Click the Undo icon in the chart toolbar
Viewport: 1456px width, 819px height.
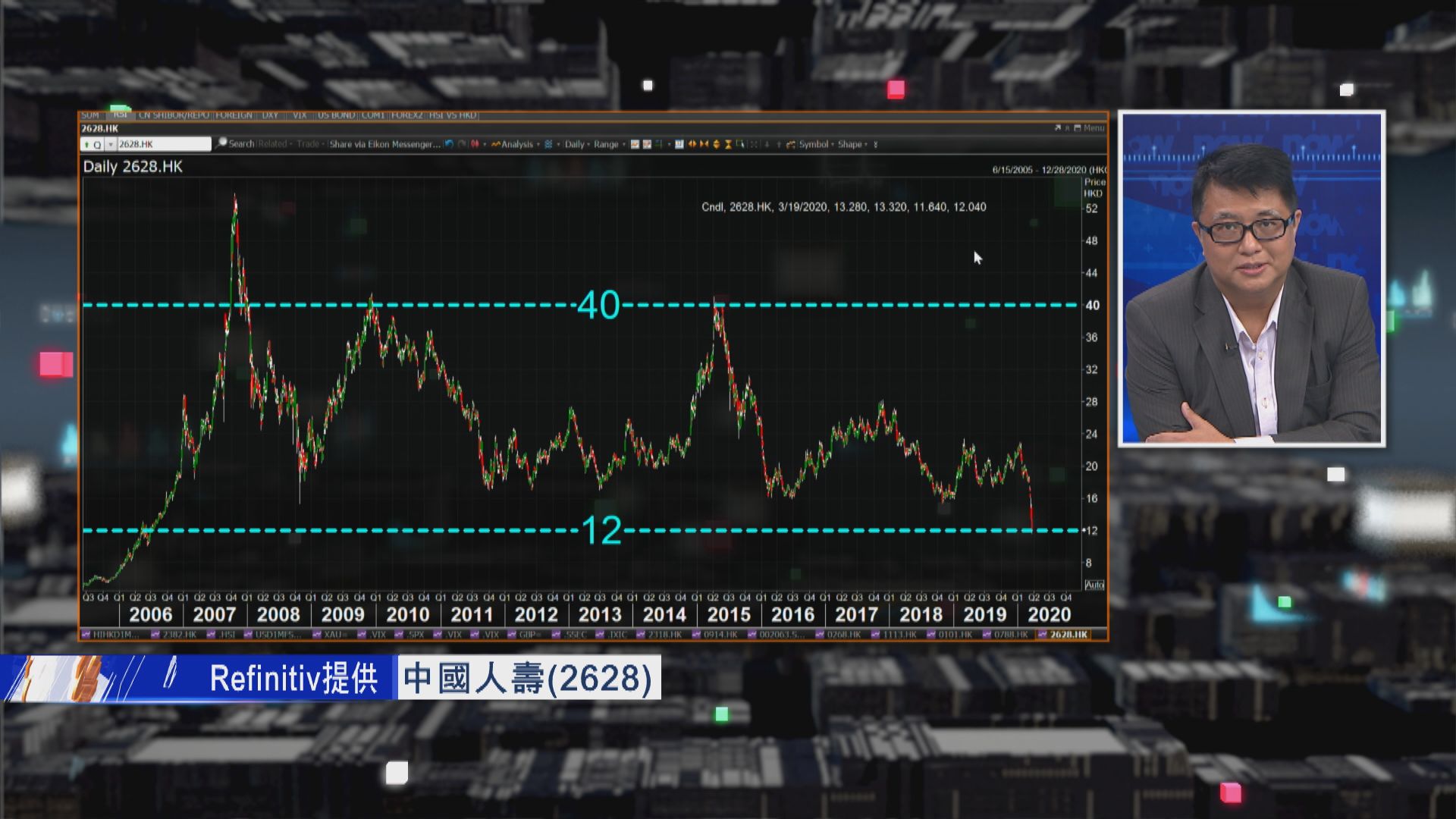[x=448, y=144]
